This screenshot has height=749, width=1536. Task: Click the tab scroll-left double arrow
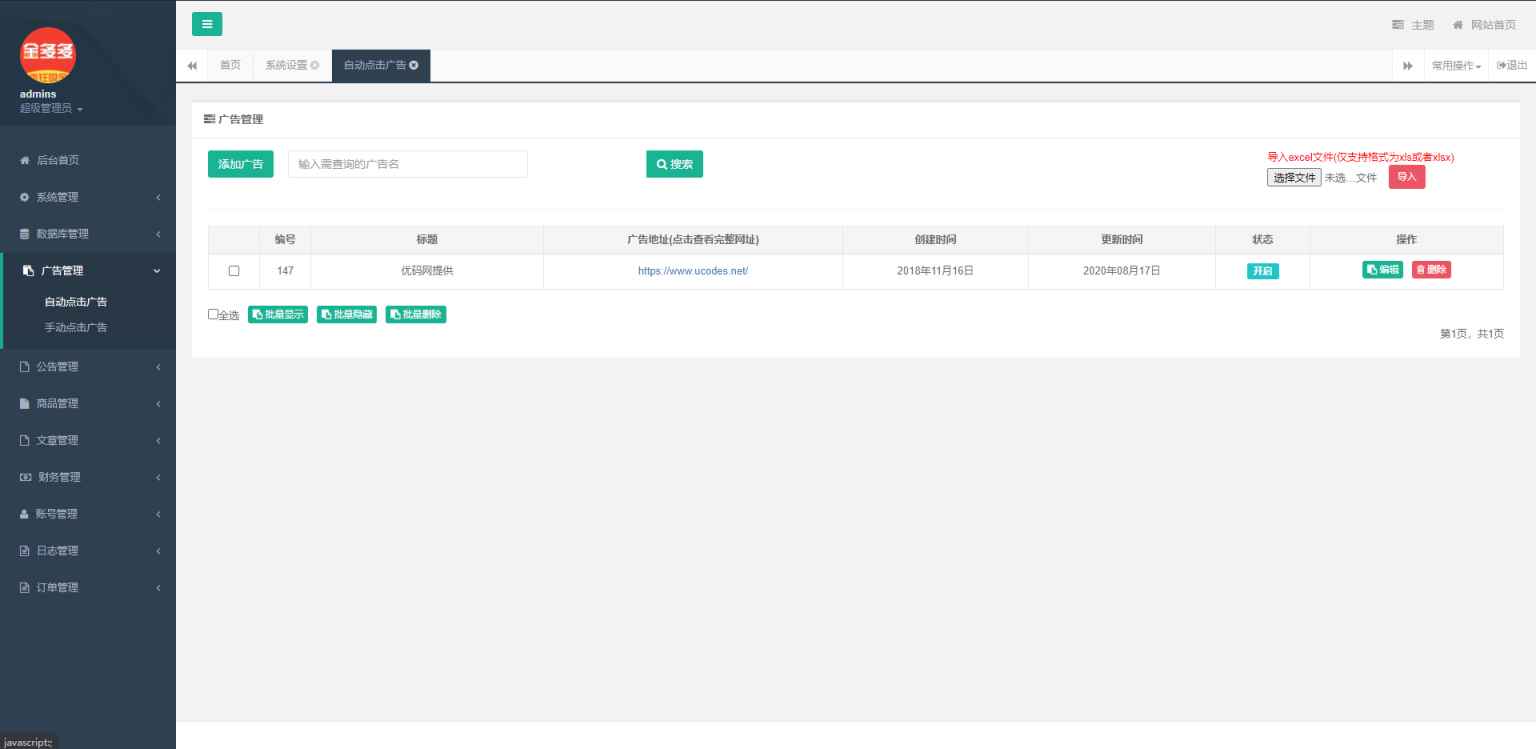191,65
